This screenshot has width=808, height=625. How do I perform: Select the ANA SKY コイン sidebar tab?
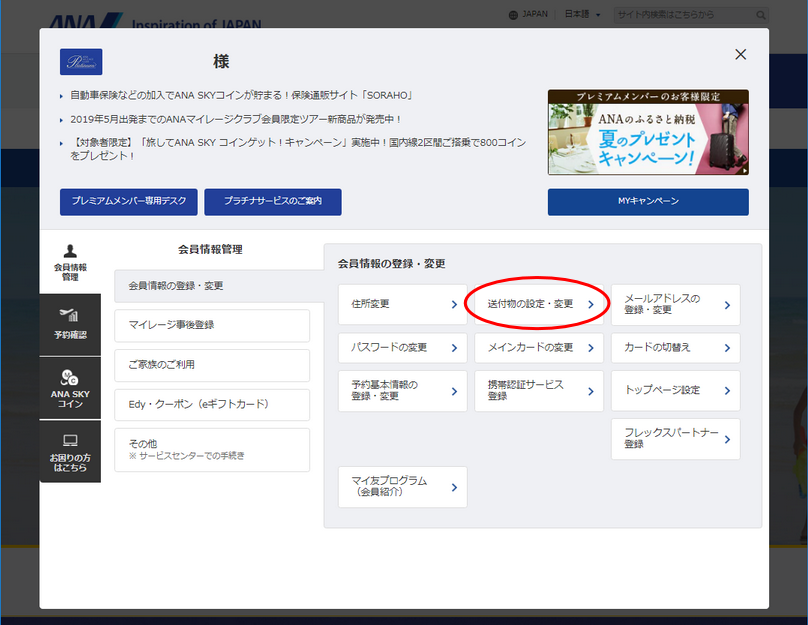70,388
